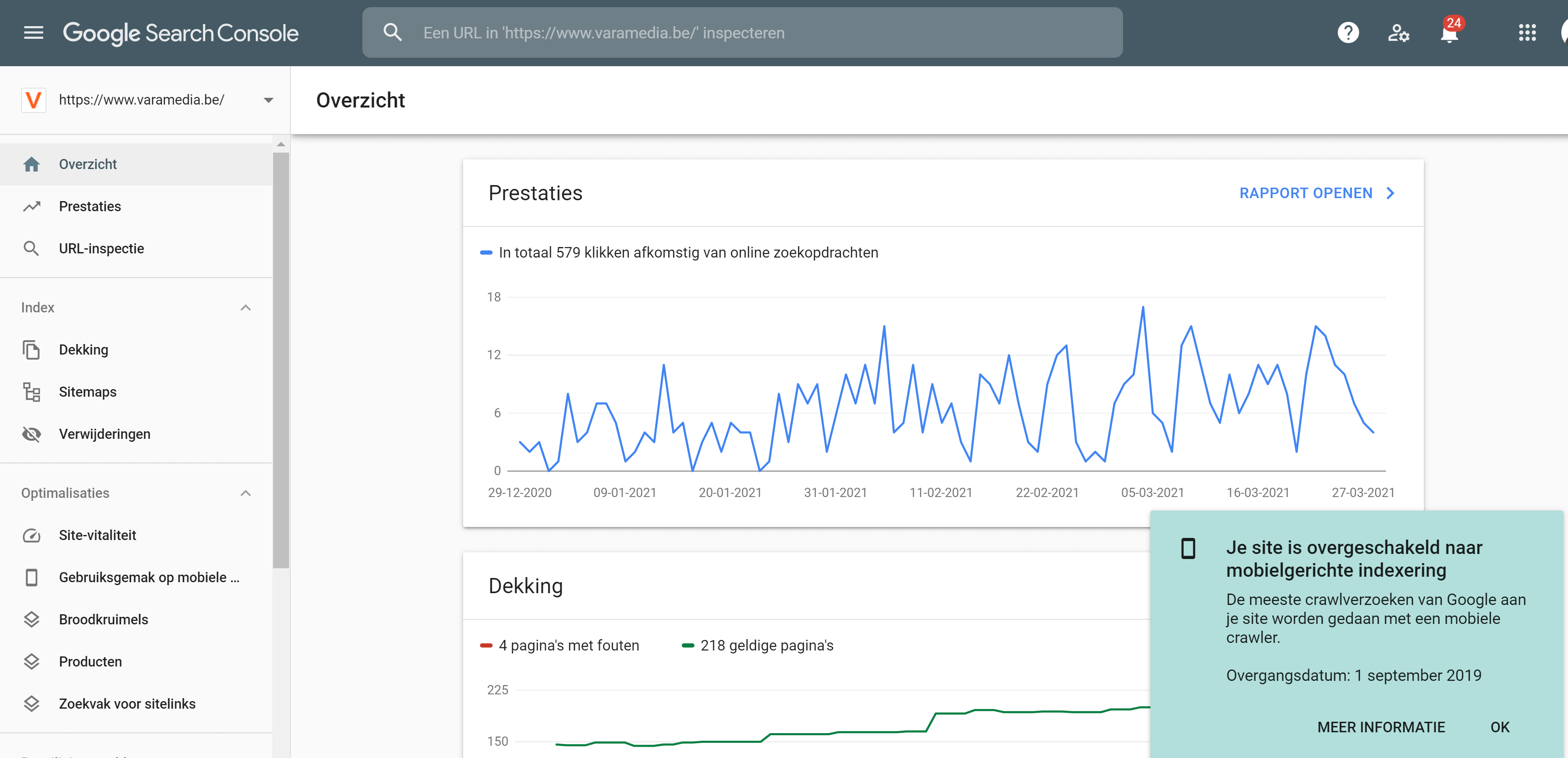Screen dimensions: 1568x758
Task: Click the mobile phone icon for Gebruiksgemak
Action: pos(31,577)
